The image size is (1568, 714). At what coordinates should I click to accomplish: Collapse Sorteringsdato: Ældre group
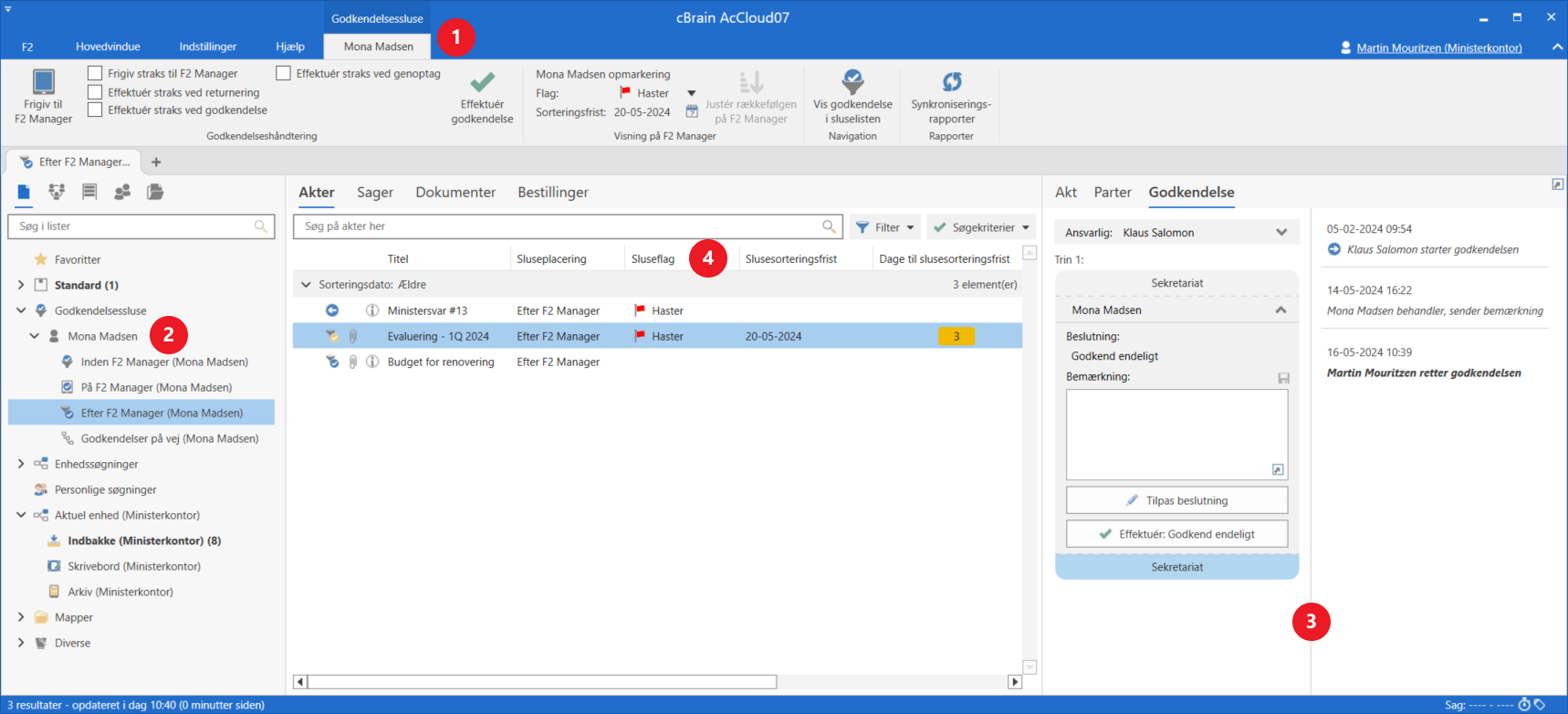[x=306, y=285]
